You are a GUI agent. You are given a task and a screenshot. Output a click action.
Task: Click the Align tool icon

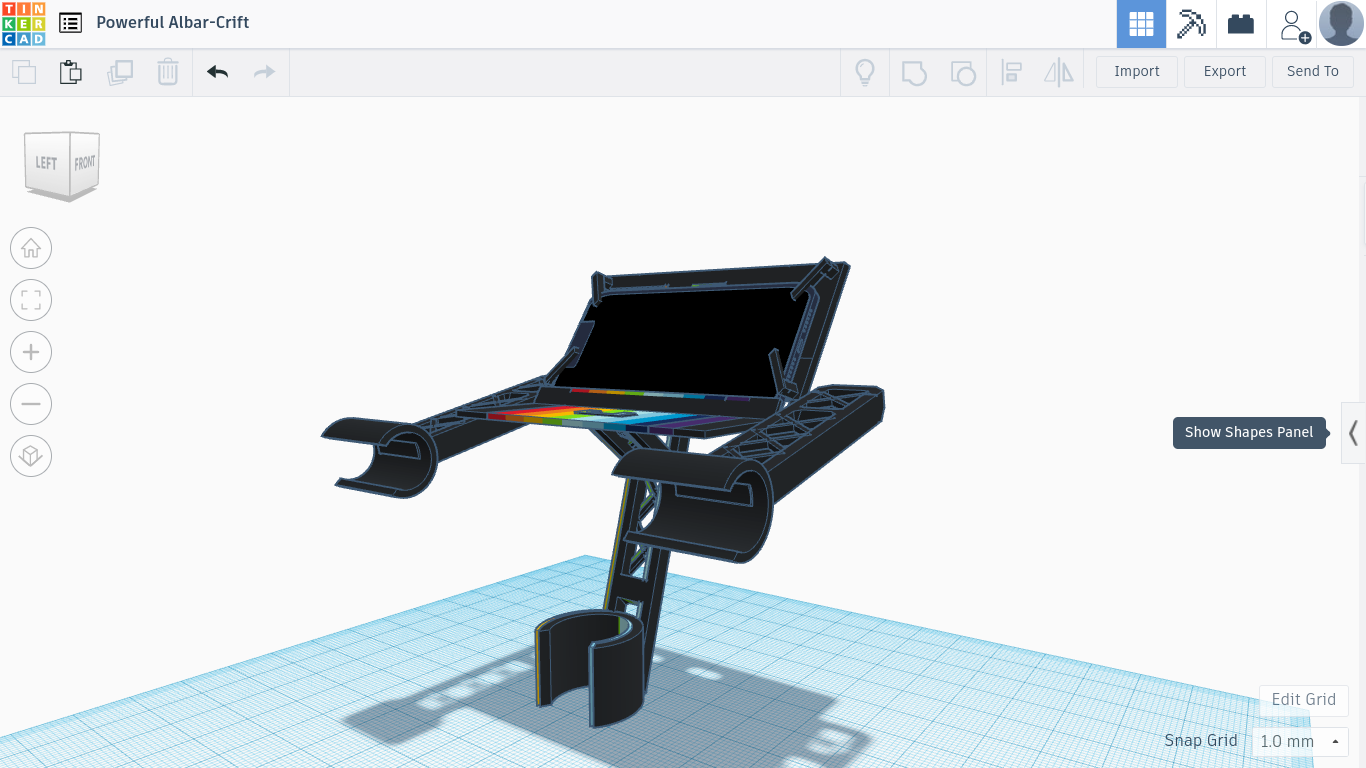coord(1011,72)
